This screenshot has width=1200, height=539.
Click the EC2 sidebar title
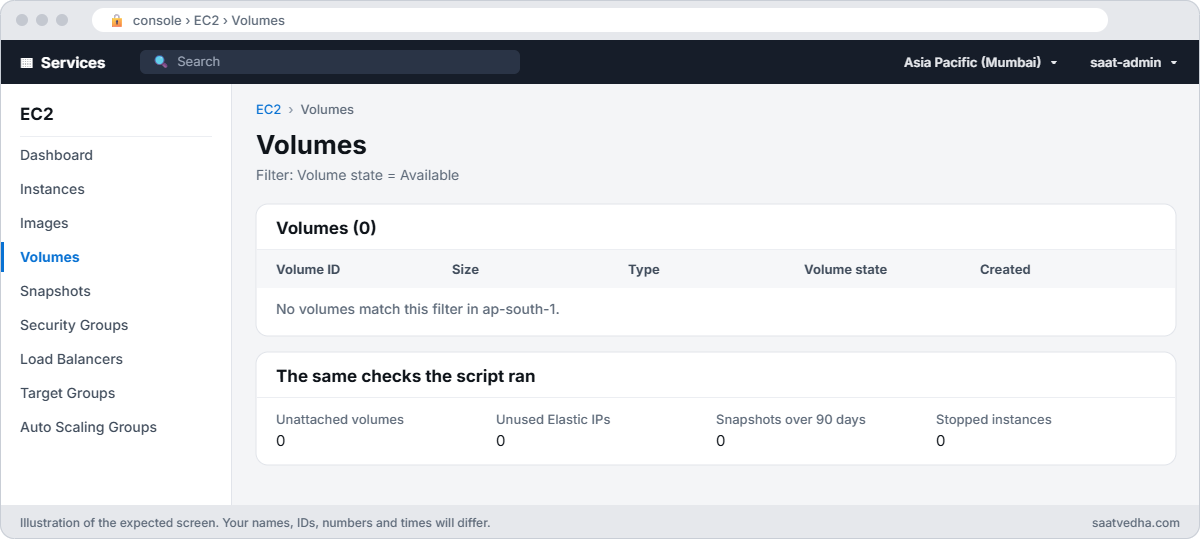click(x=37, y=114)
